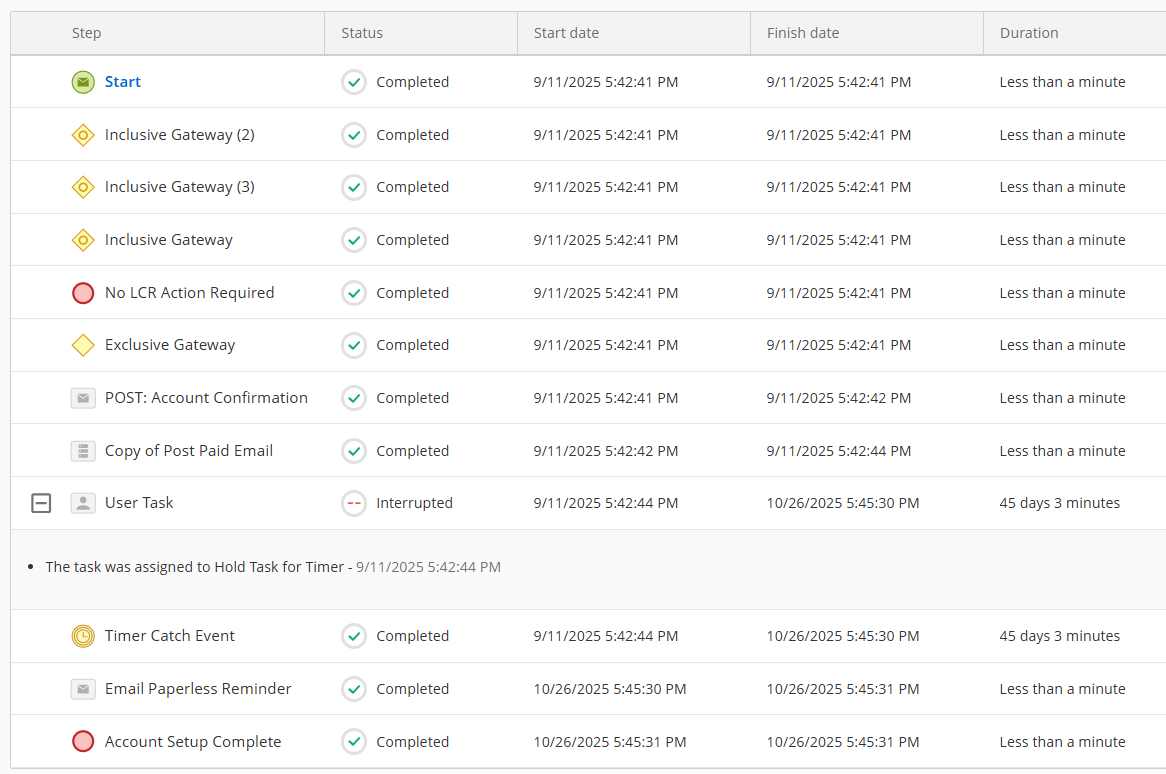Sort by the Step column header

coord(86,33)
